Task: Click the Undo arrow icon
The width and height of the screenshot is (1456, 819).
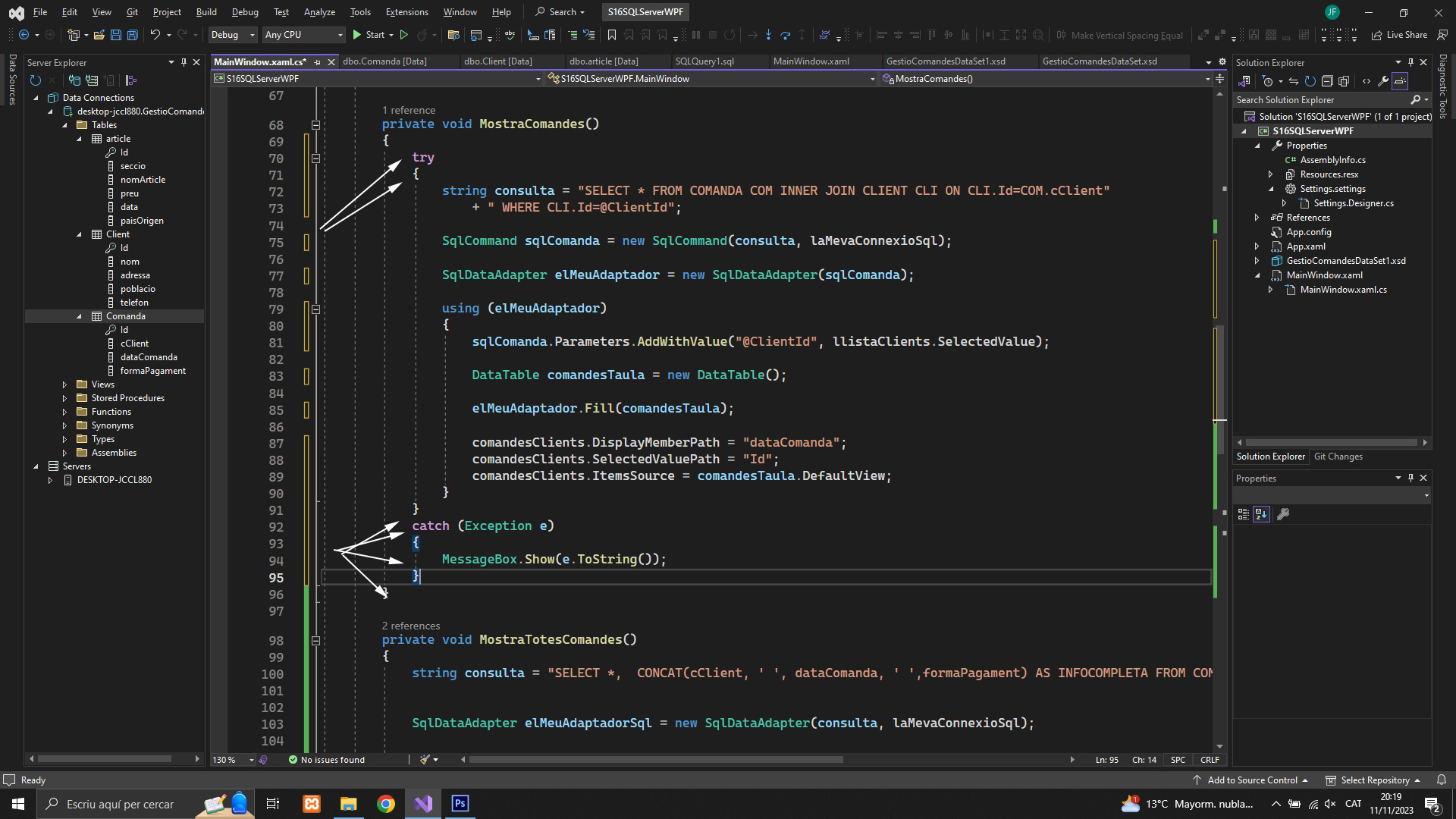Action: click(155, 35)
